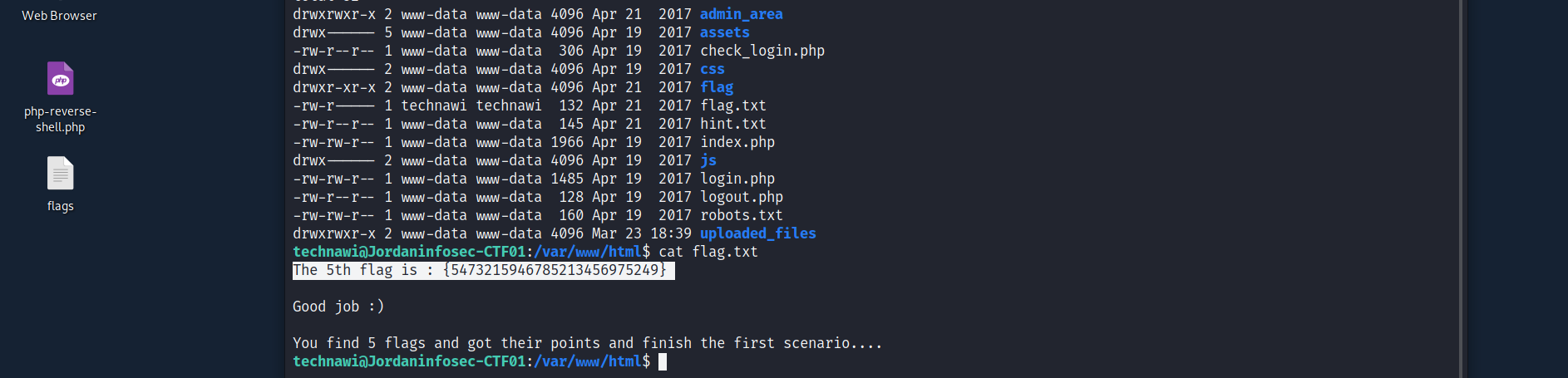Image resolution: width=1568 pixels, height=378 pixels.
Task: Click the js directory entry
Action: [708, 160]
